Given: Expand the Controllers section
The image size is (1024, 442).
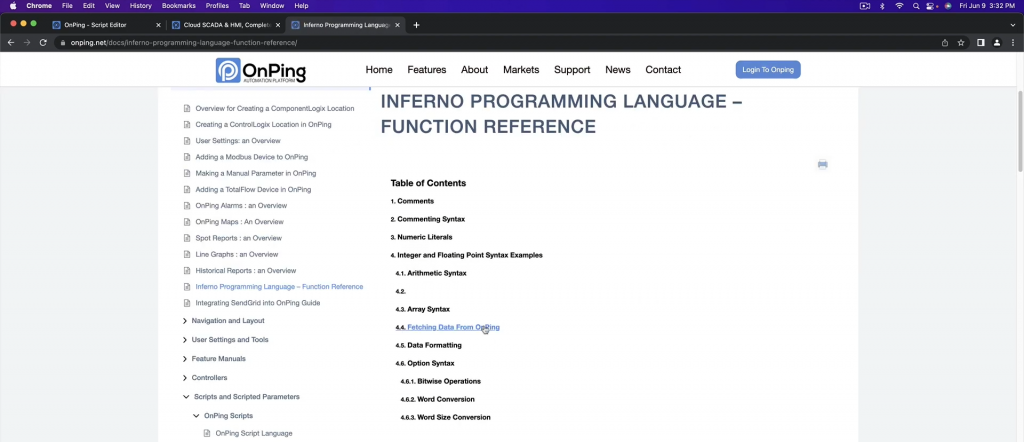Looking at the screenshot, I should [x=185, y=377].
